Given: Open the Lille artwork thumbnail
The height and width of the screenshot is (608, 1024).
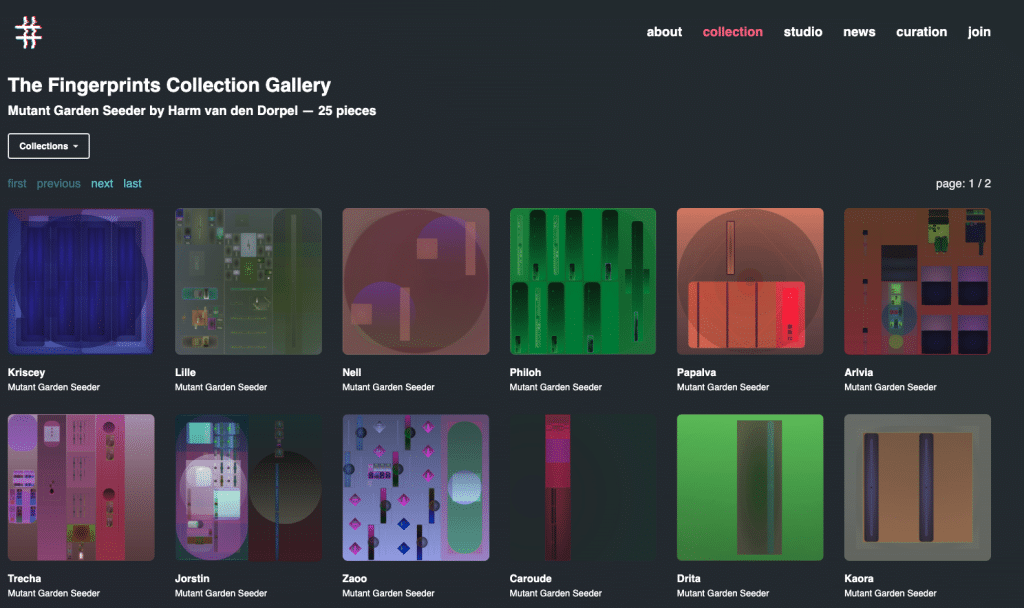Looking at the screenshot, I should (x=248, y=281).
